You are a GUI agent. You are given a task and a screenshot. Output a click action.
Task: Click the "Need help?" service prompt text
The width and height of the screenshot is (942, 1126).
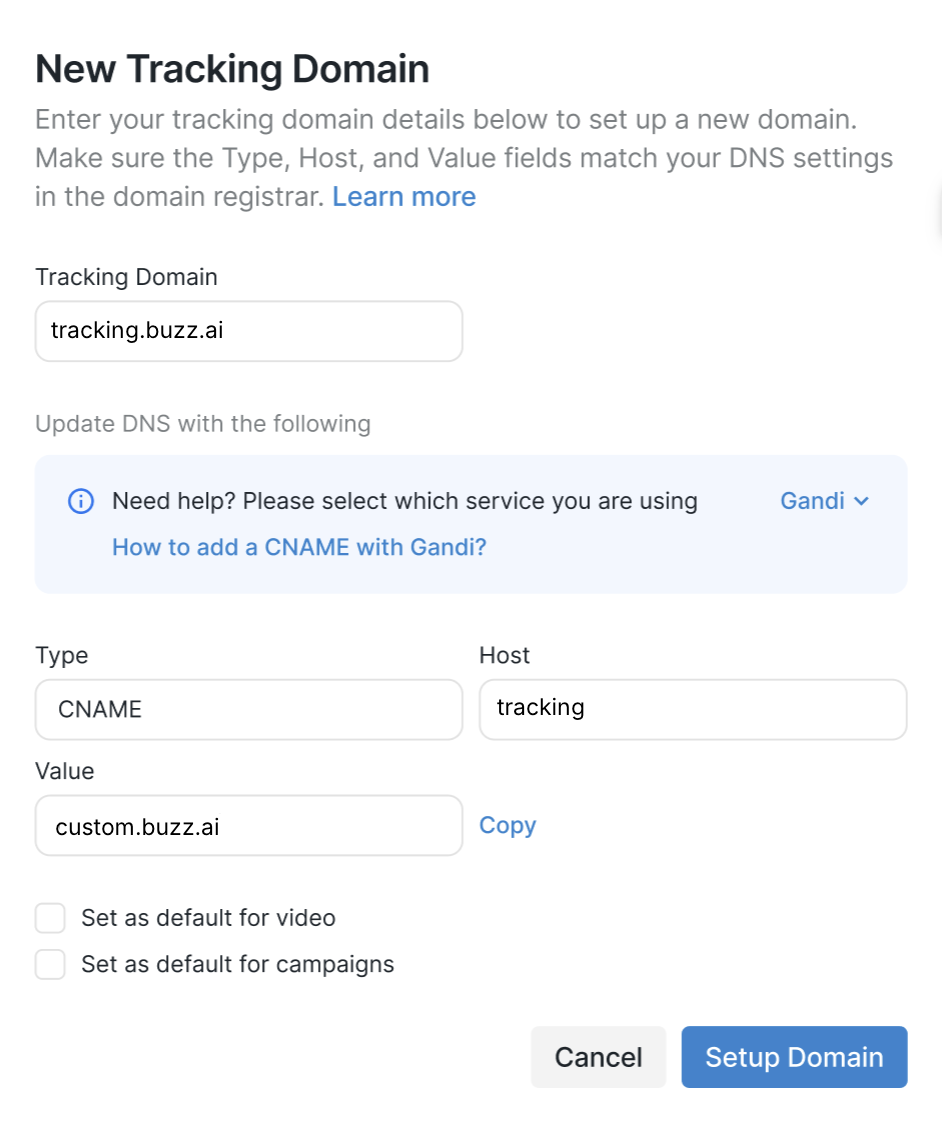[405, 501]
